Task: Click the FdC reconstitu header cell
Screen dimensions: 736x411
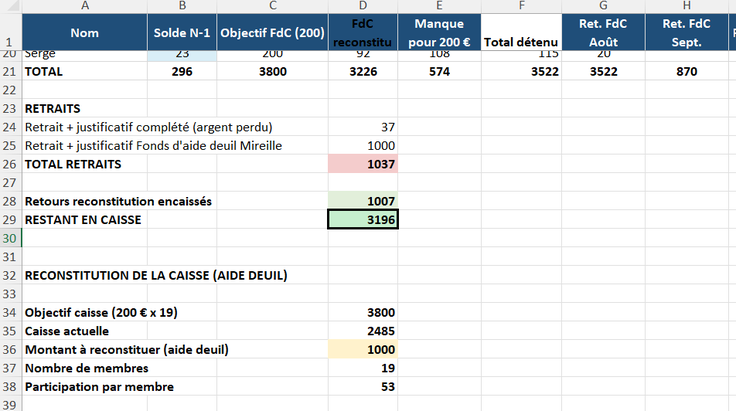Action: [363, 32]
